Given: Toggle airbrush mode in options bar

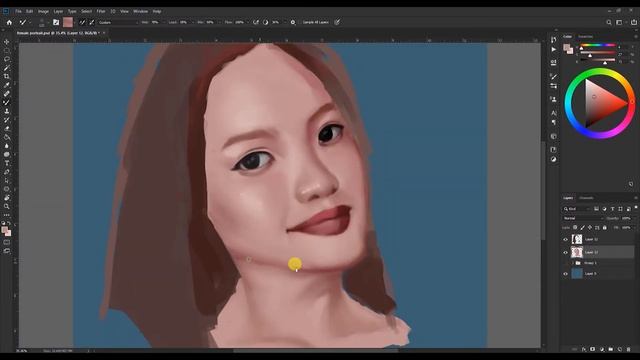Looking at the screenshot, I should click(256, 22).
